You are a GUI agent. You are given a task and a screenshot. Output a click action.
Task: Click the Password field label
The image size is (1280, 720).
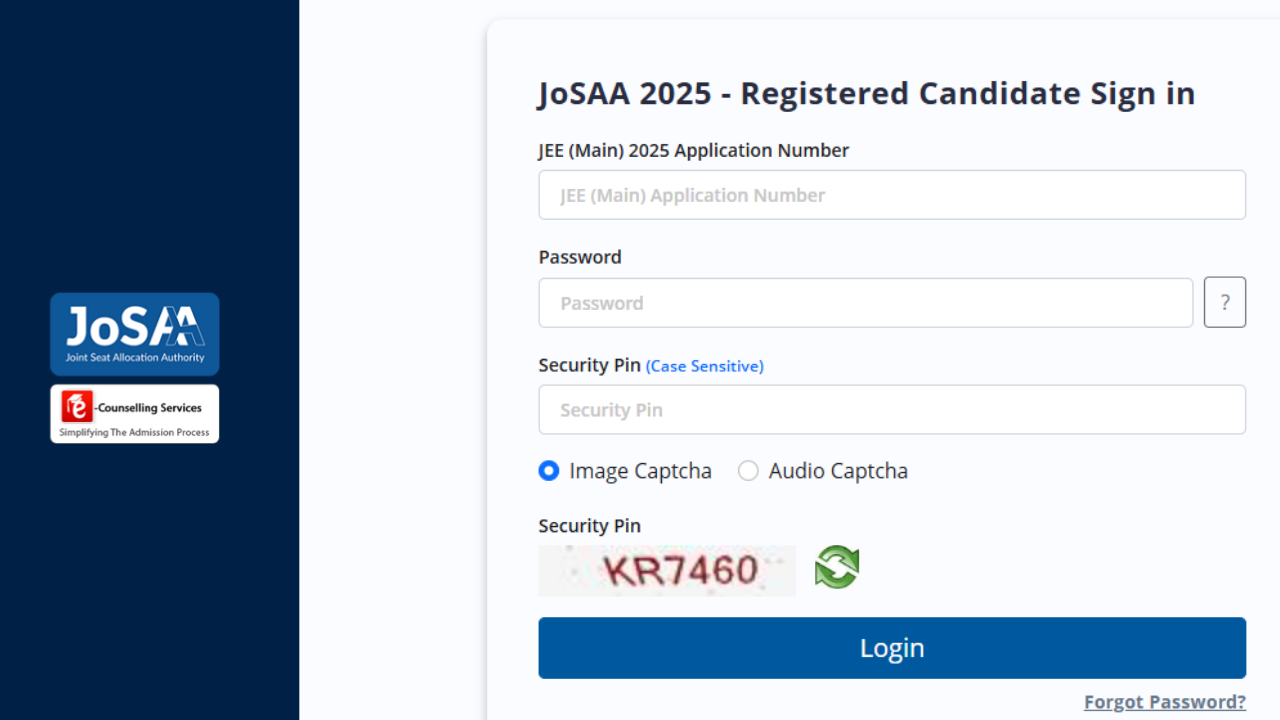(x=580, y=257)
